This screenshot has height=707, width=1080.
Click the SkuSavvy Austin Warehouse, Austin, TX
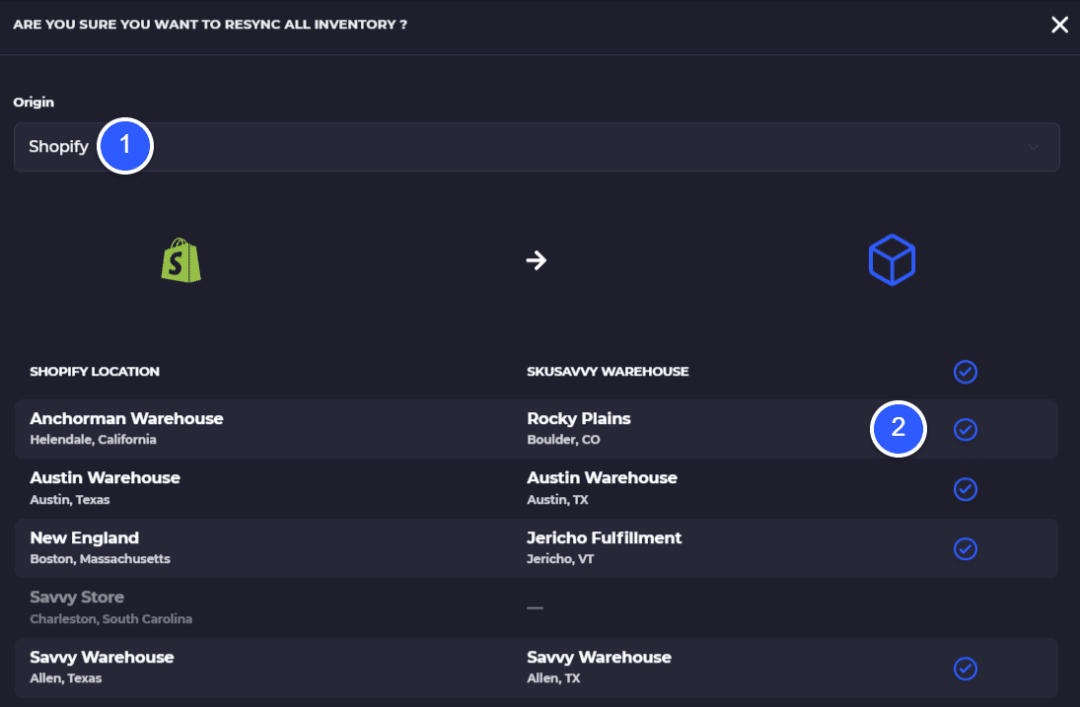pos(602,488)
